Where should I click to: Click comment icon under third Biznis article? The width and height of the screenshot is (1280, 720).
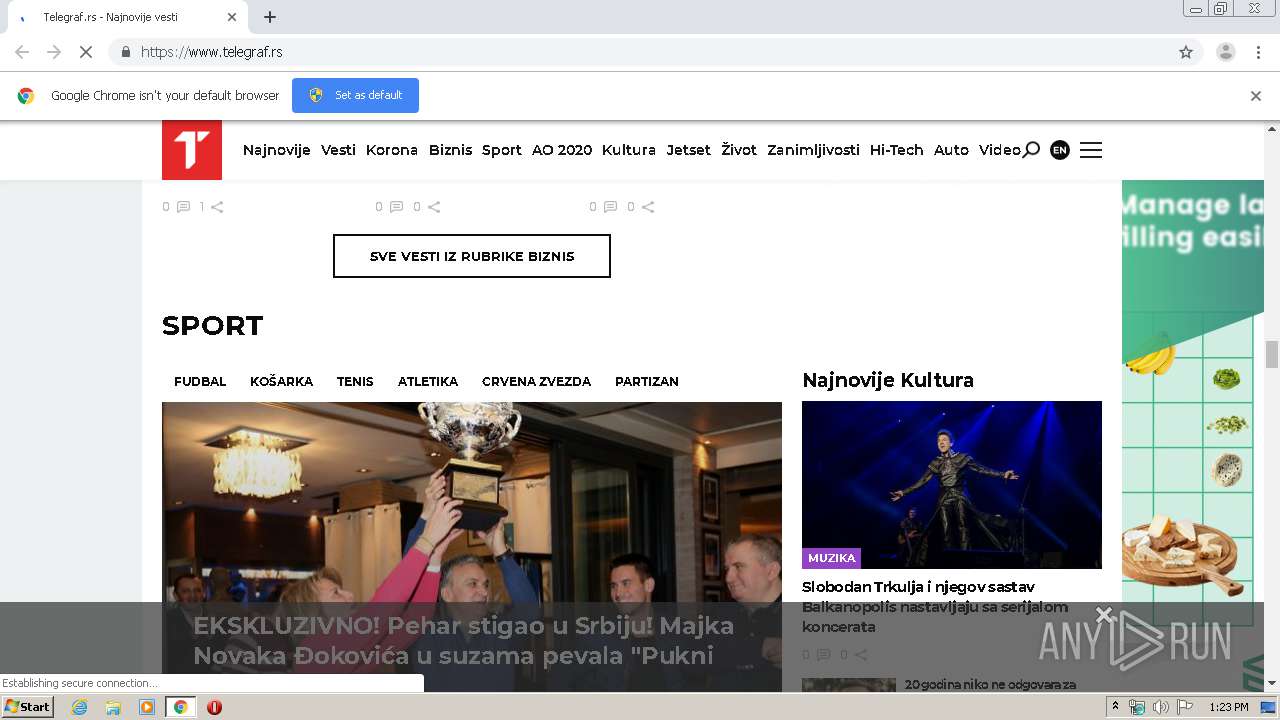coord(610,207)
